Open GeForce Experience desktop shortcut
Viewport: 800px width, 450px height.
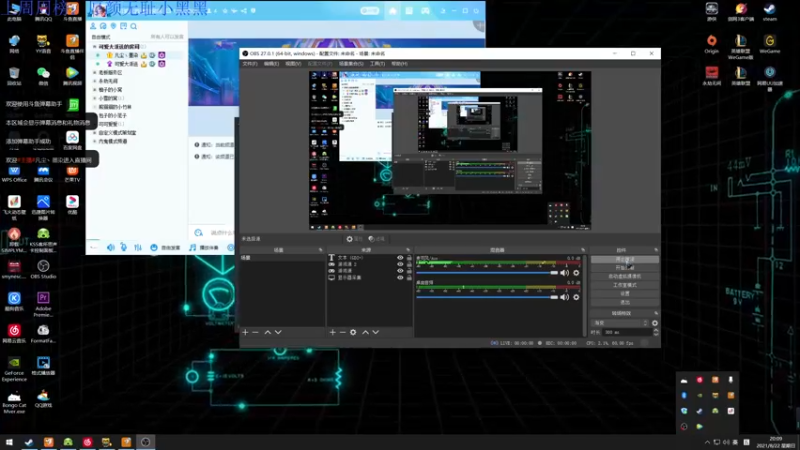(x=14, y=369)
